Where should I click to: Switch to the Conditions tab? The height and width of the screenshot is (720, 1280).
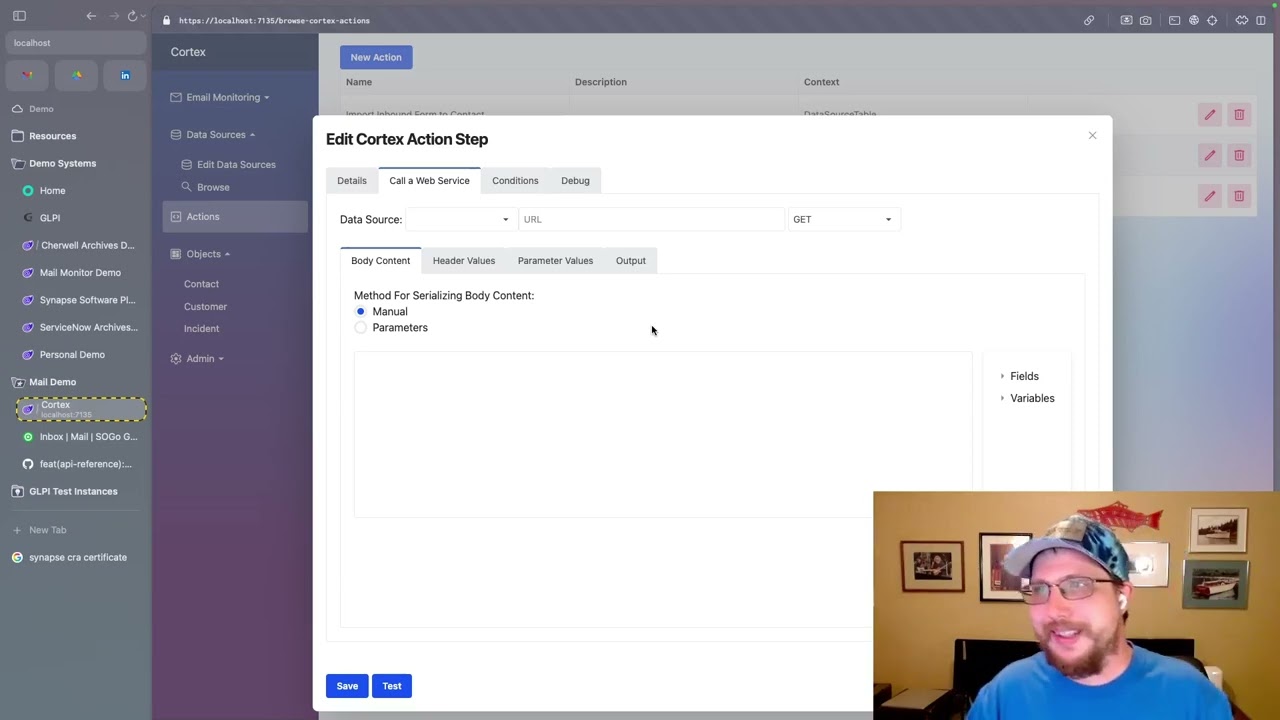(515, 181)
